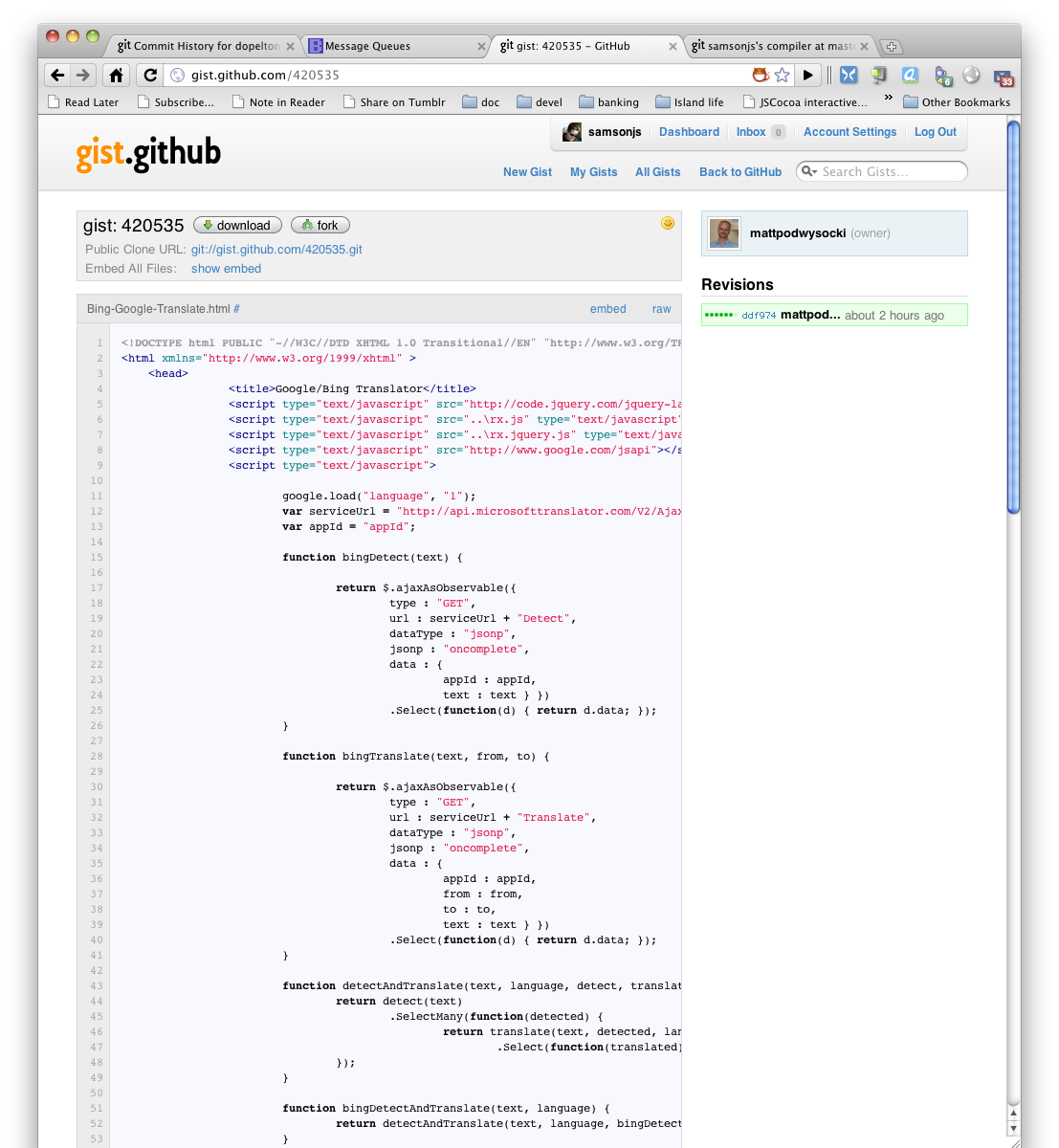Click the browser back arrow button
Screen dimensions: 1059x1148
click(x=57, y=75)
